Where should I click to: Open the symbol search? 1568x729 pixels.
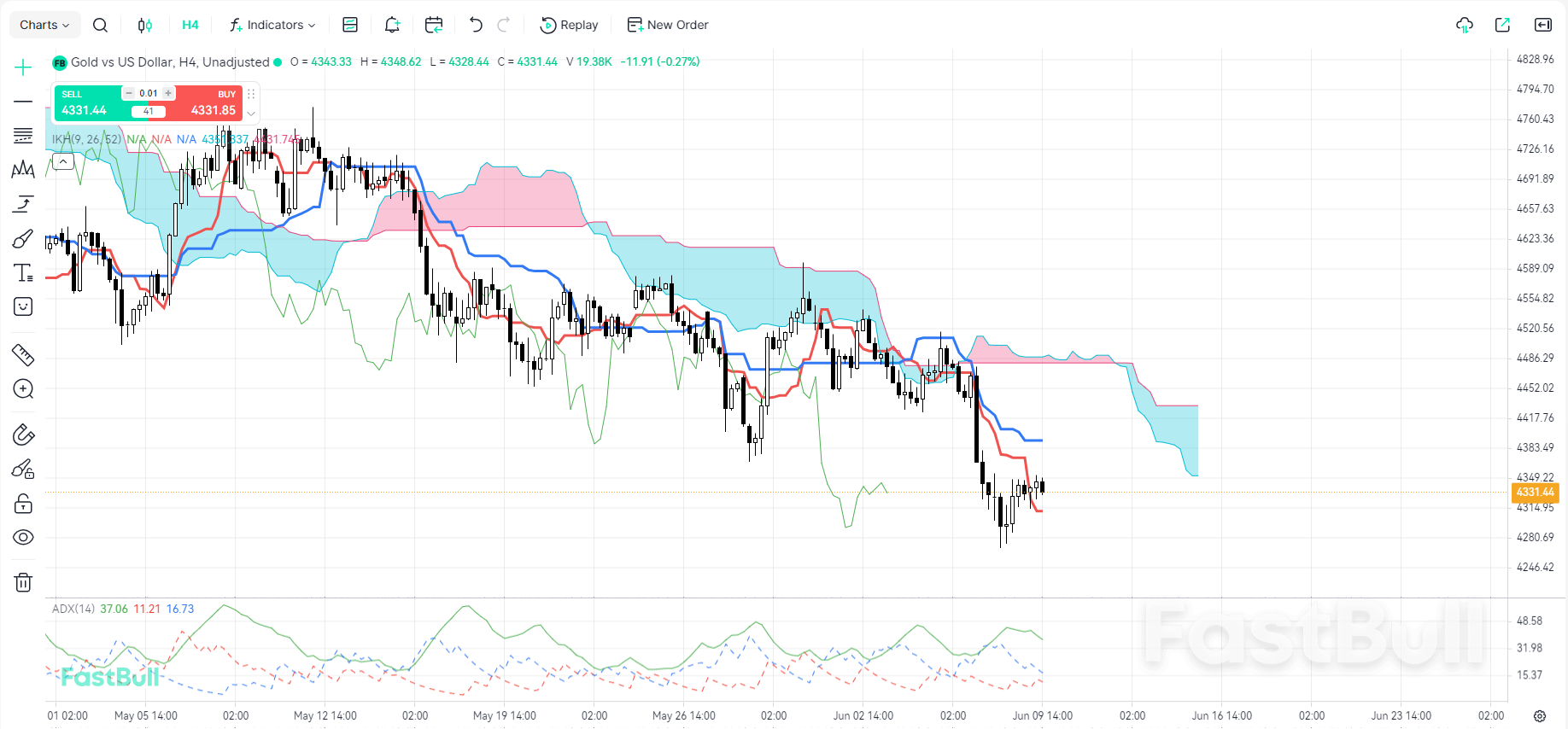click(100, 25)
